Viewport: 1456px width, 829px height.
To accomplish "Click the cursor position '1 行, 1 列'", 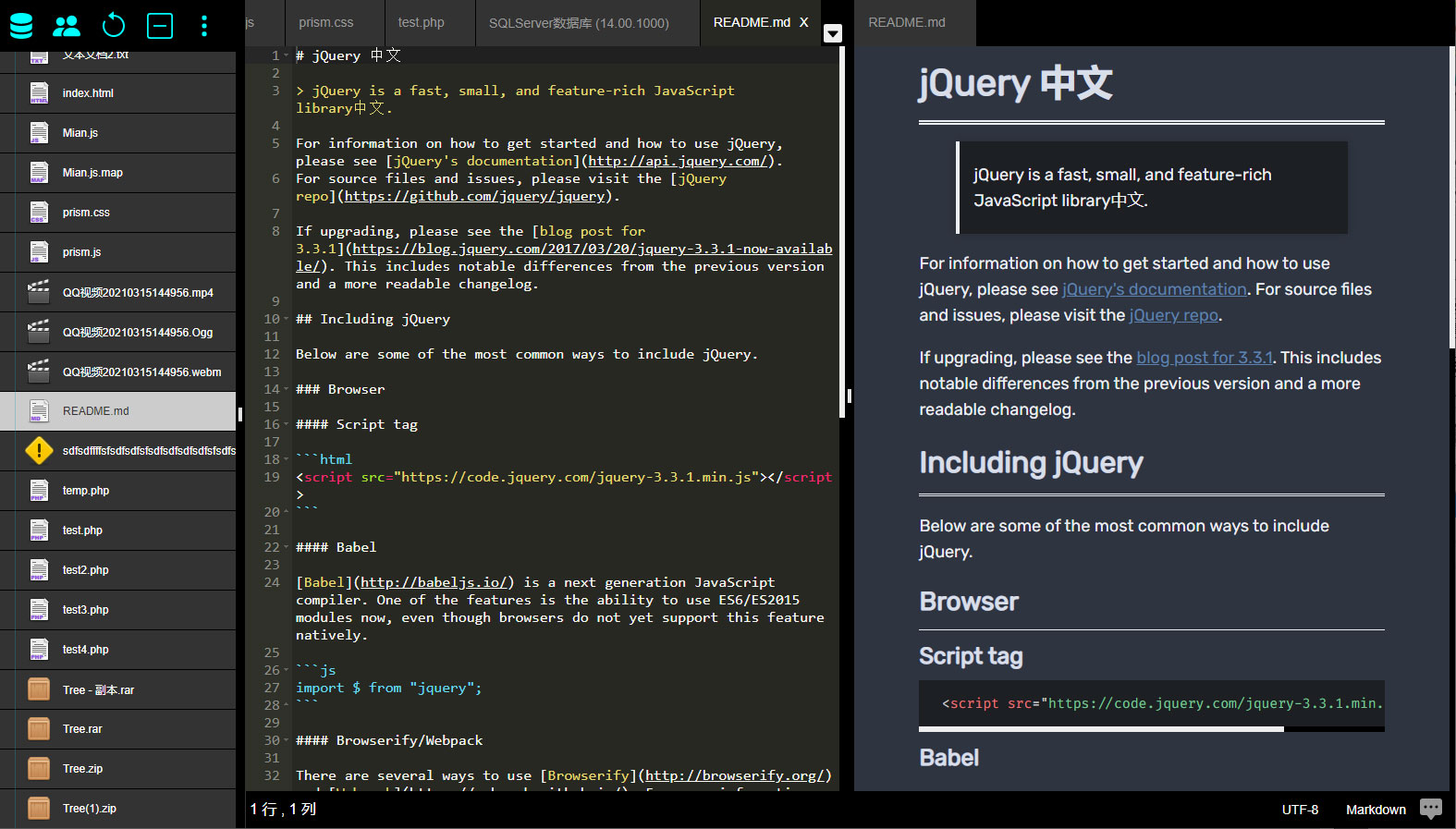I will point(283,810).
